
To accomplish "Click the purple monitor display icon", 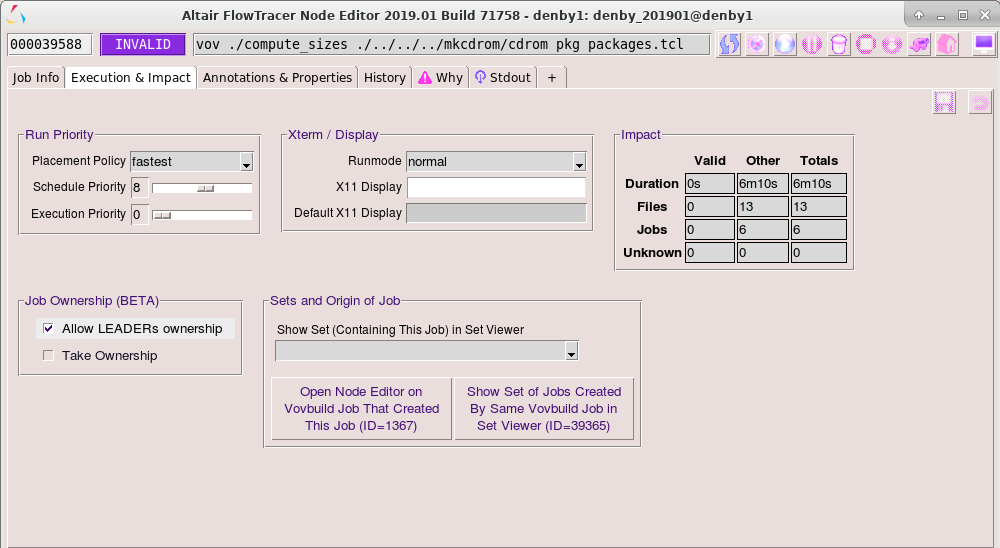I will (983, 44).
